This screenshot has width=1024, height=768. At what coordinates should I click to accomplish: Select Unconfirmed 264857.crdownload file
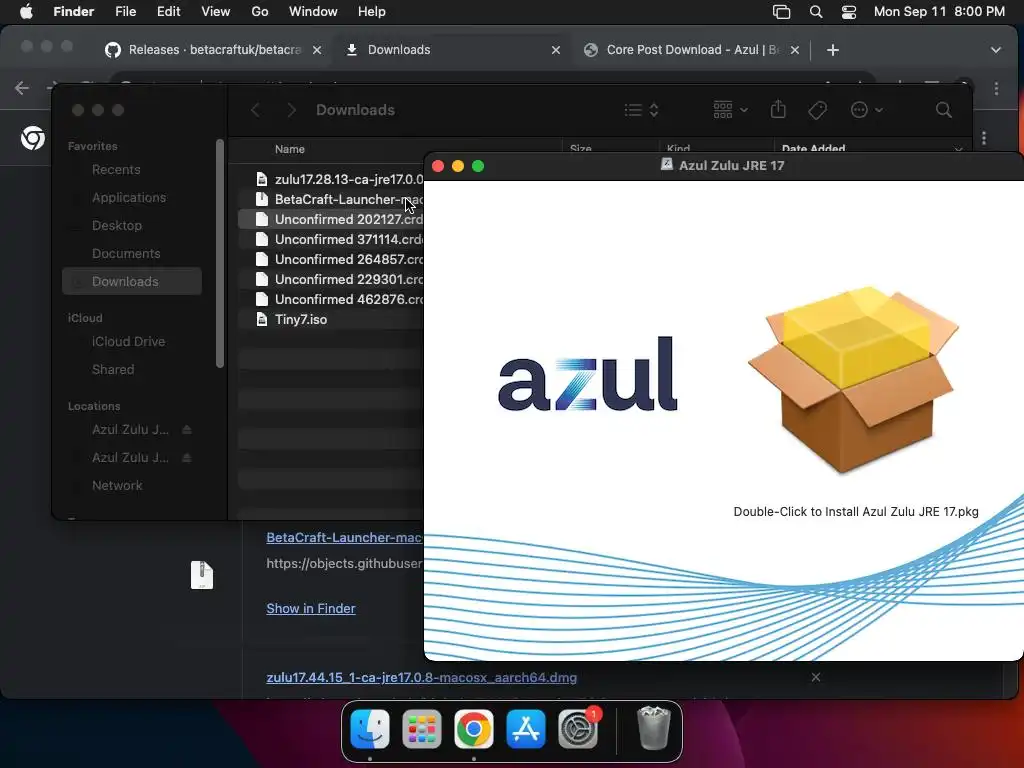tap(330, 260)
